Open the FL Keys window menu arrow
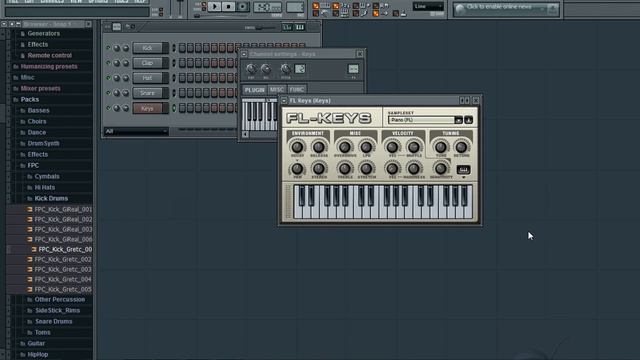The height and width of the screenshot is (360, 640). click(x=284, y=100)
